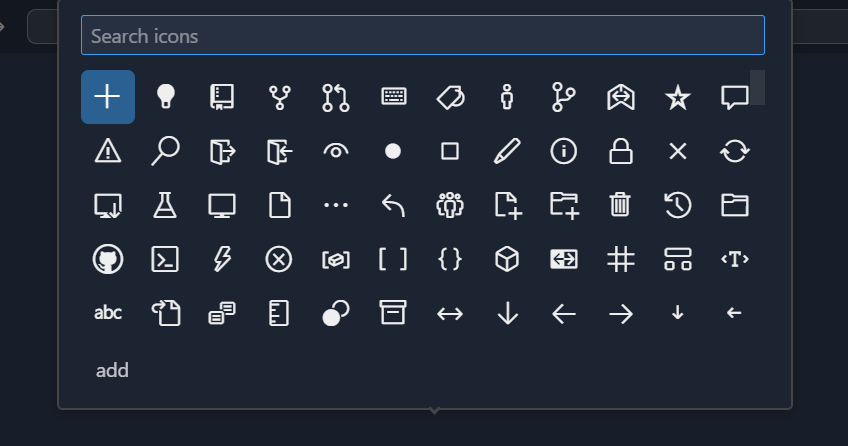Viewport: 848px width, 446px height.
Task: Pick the archive box icon
Action: [394, 313]
